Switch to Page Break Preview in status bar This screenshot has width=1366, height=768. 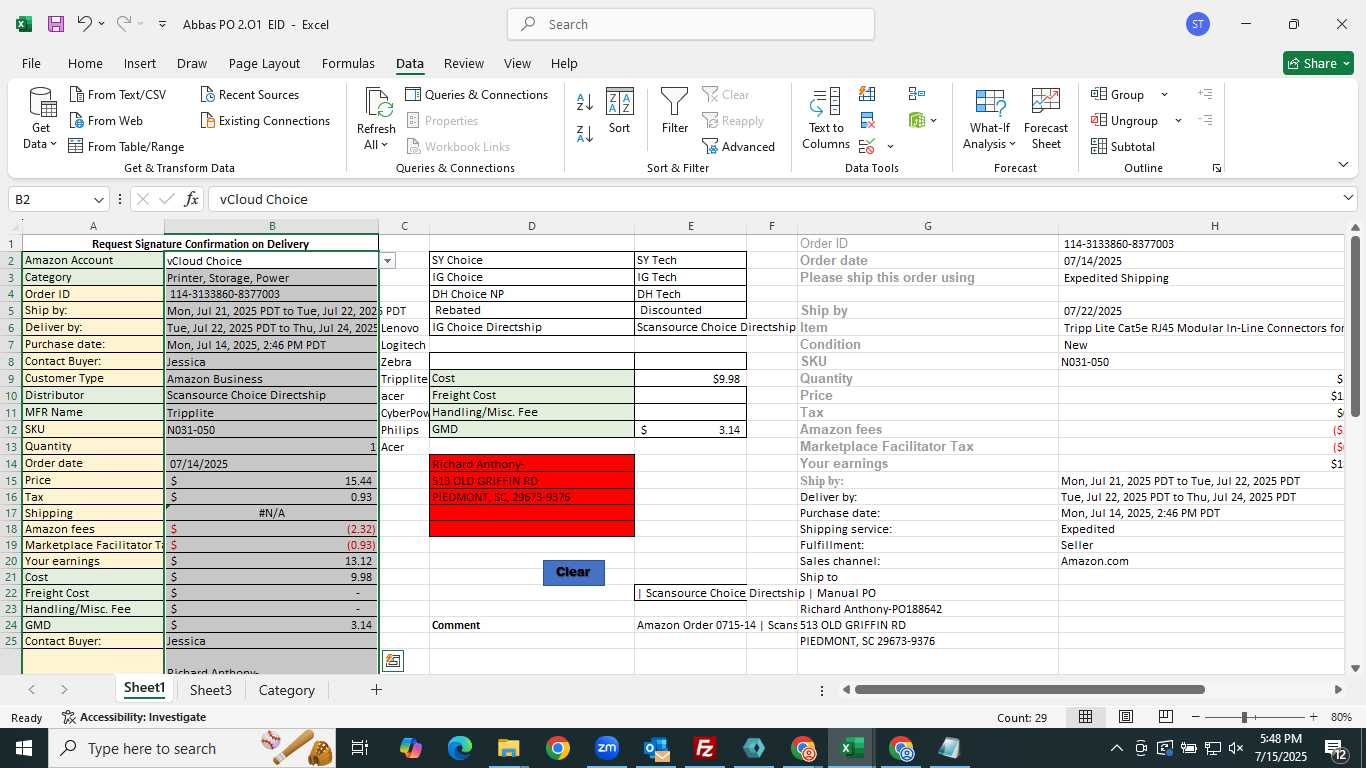[1166, 717]
